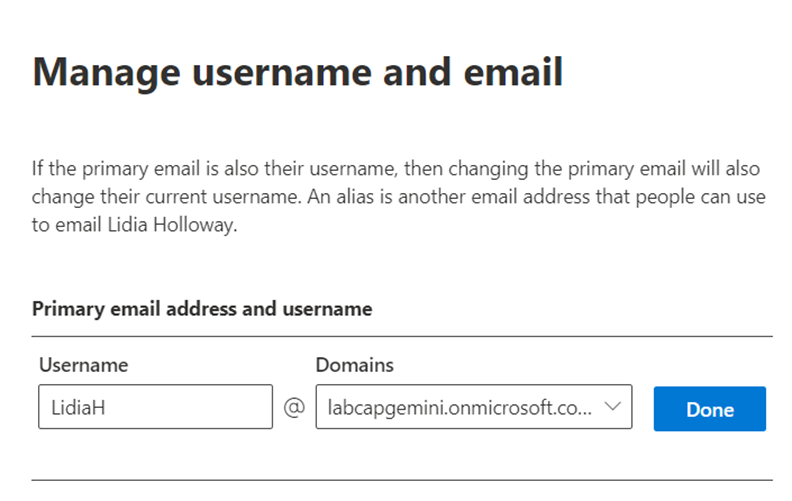Click empty space right of LidiaH in field
792x501 pixels.
coord(189,407)
